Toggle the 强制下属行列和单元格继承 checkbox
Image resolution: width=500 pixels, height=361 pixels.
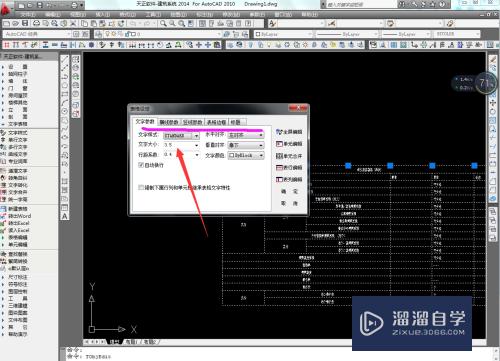tap(141, 188)
